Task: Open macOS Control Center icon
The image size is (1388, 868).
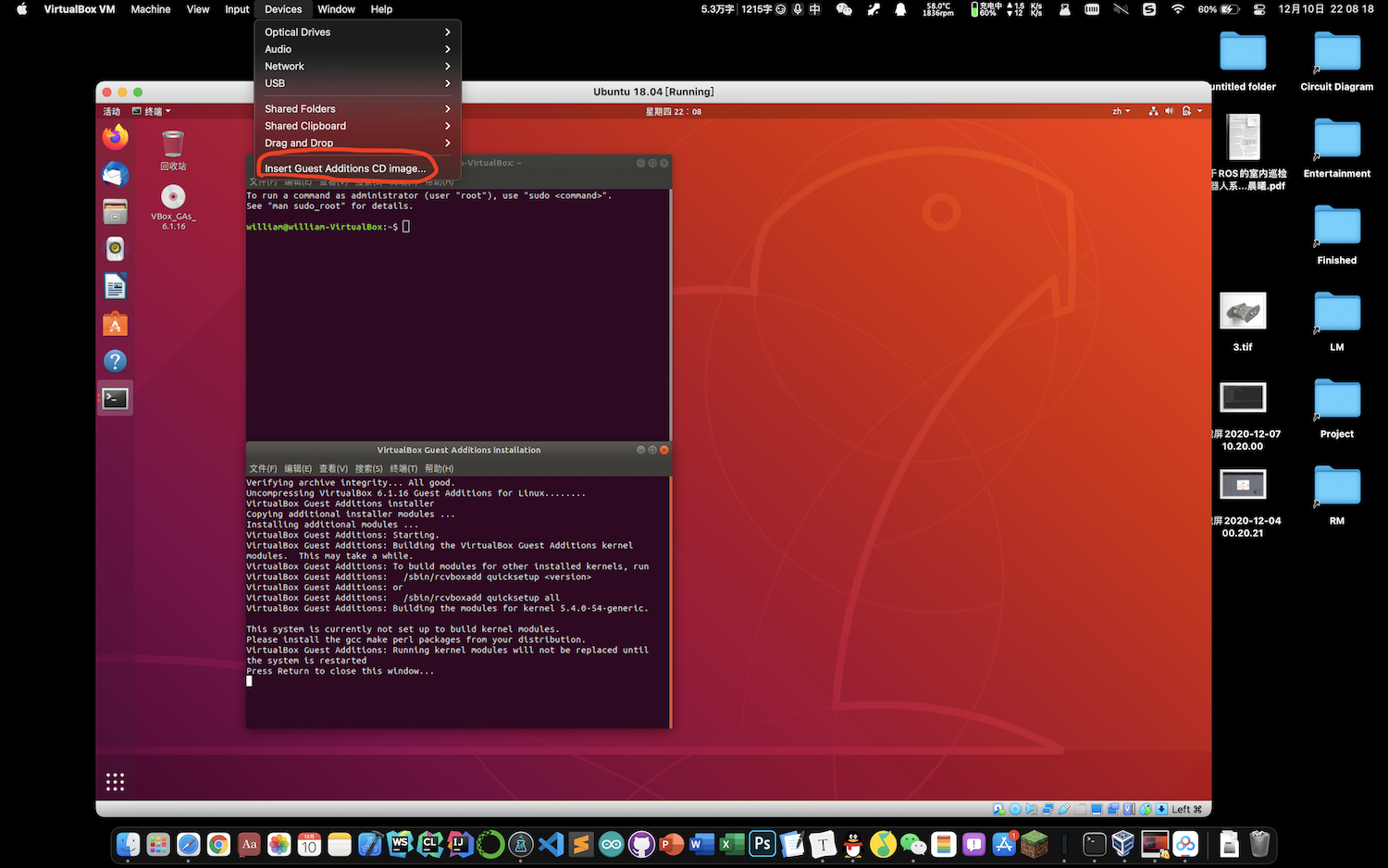Action: click(x=1259, y=9)
